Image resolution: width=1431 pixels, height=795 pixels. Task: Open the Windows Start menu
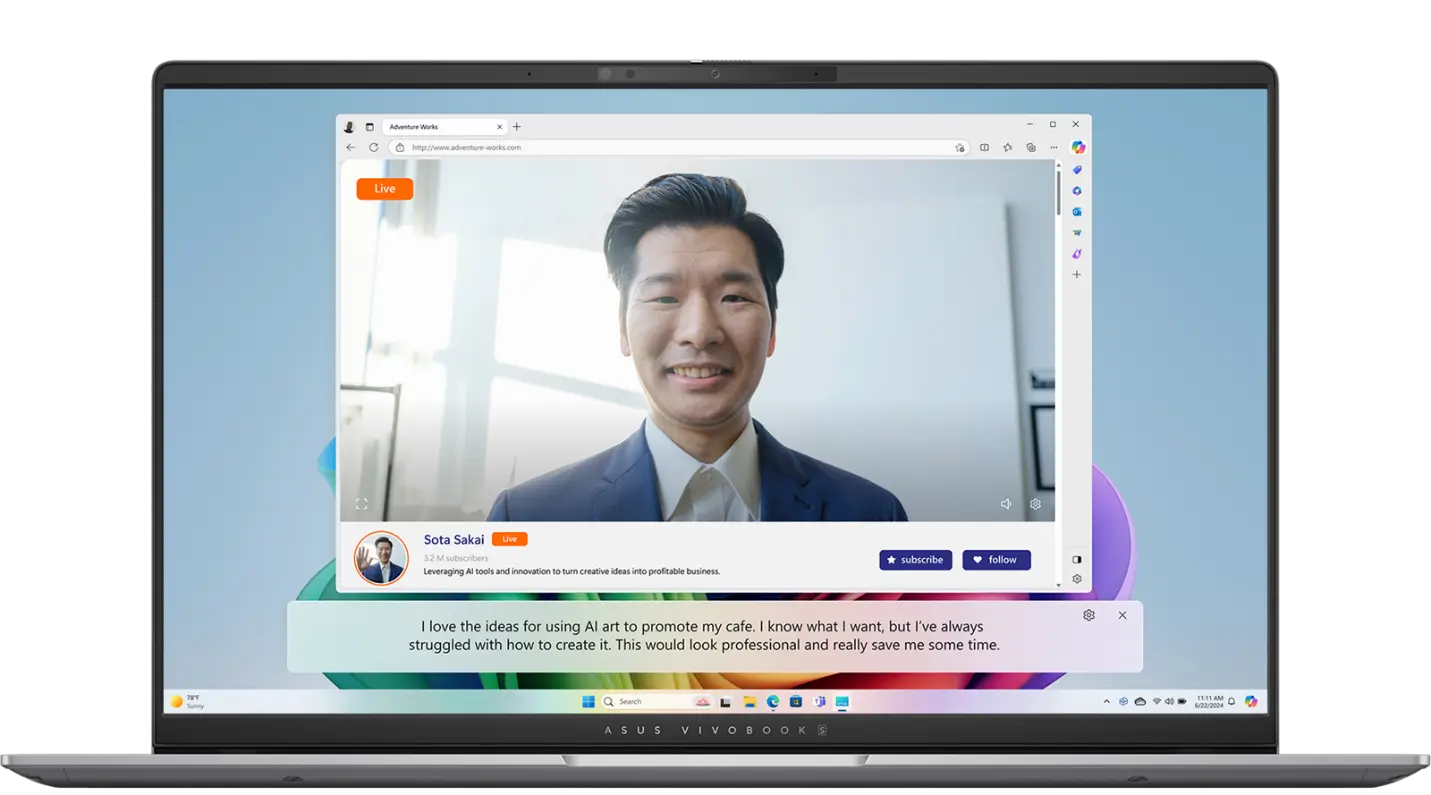pyautogui.click(x=588, y=702)
